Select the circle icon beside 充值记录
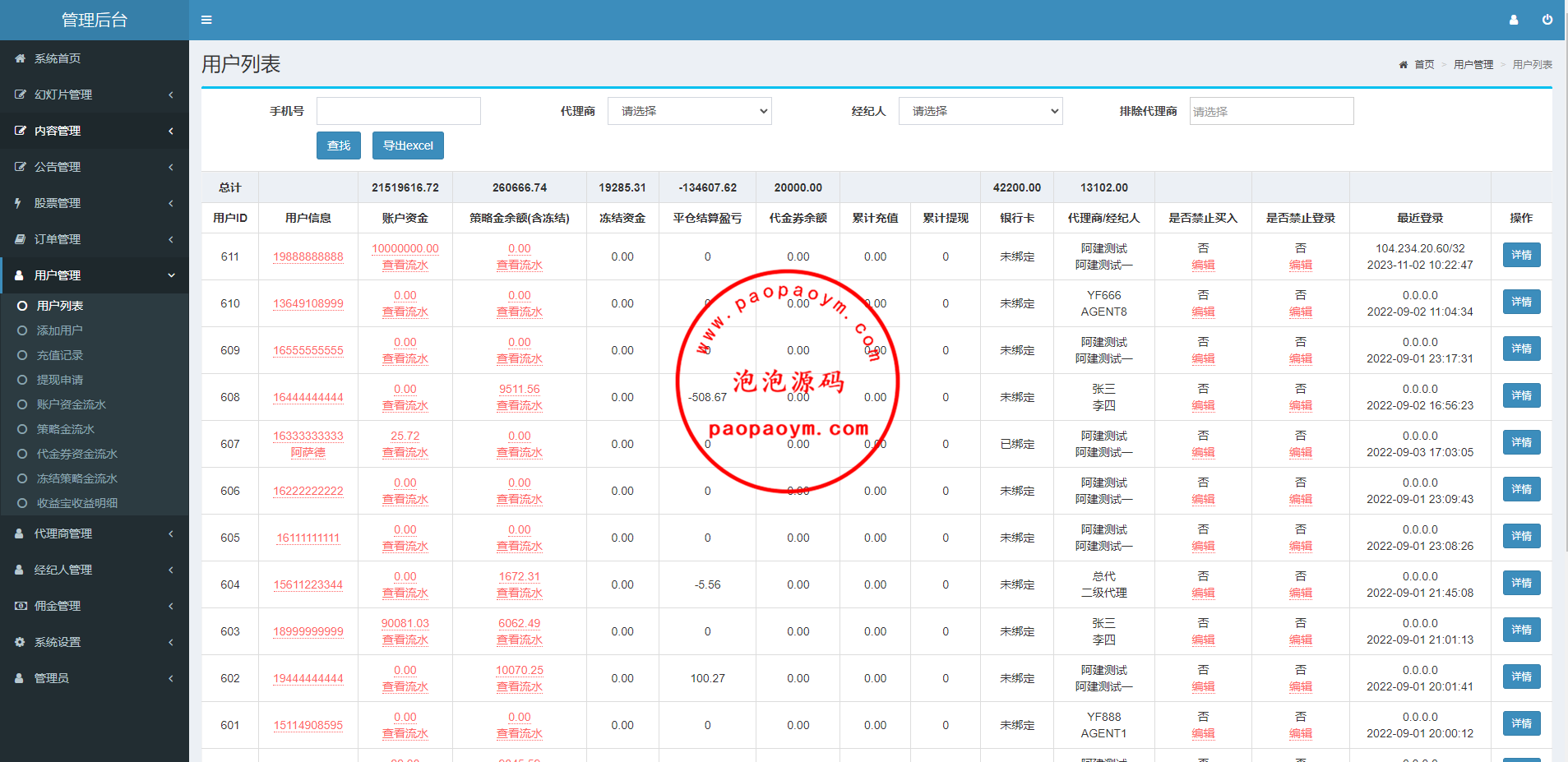The image size is (1568, 762). coord(22,355)
